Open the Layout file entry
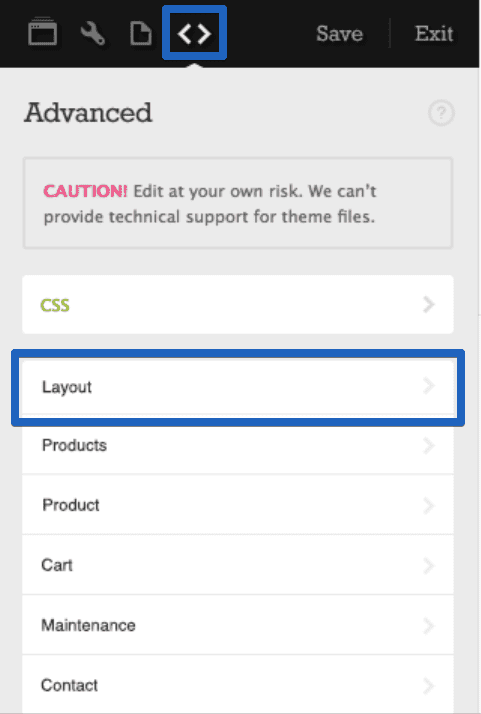 [238, 387]
